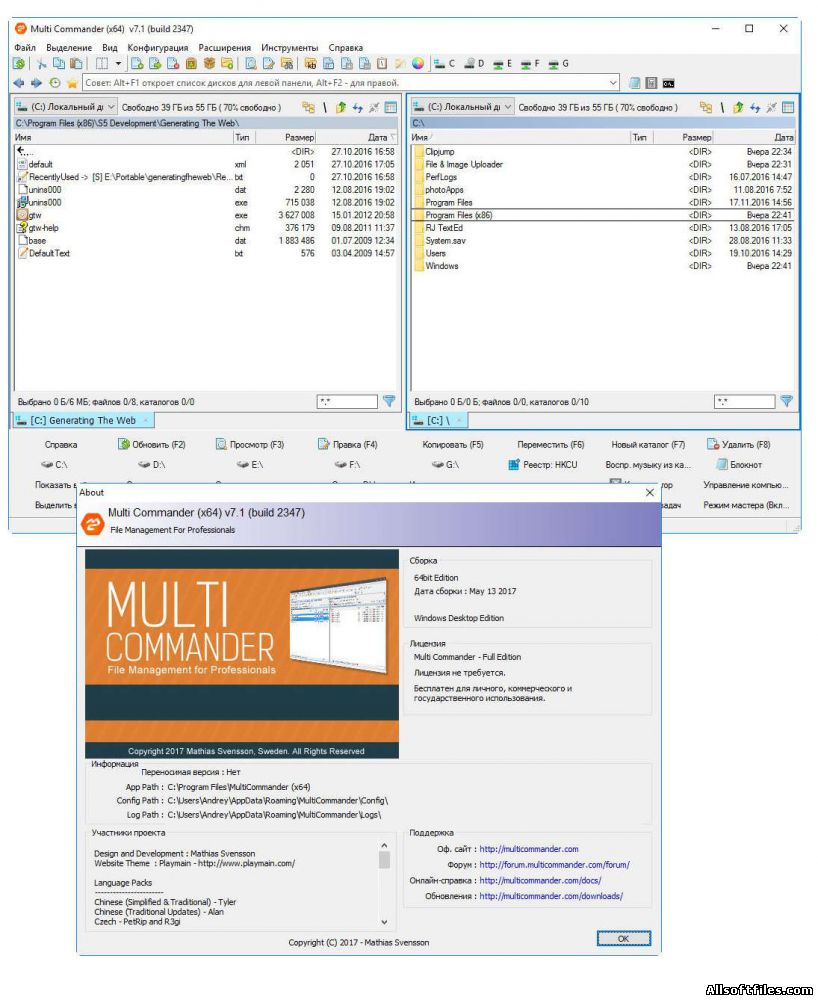Image resolution: width=818 pixels, height=1000 pixels.
Task: Open the forum.multicommander.com forum link
Action: (554, 865)
